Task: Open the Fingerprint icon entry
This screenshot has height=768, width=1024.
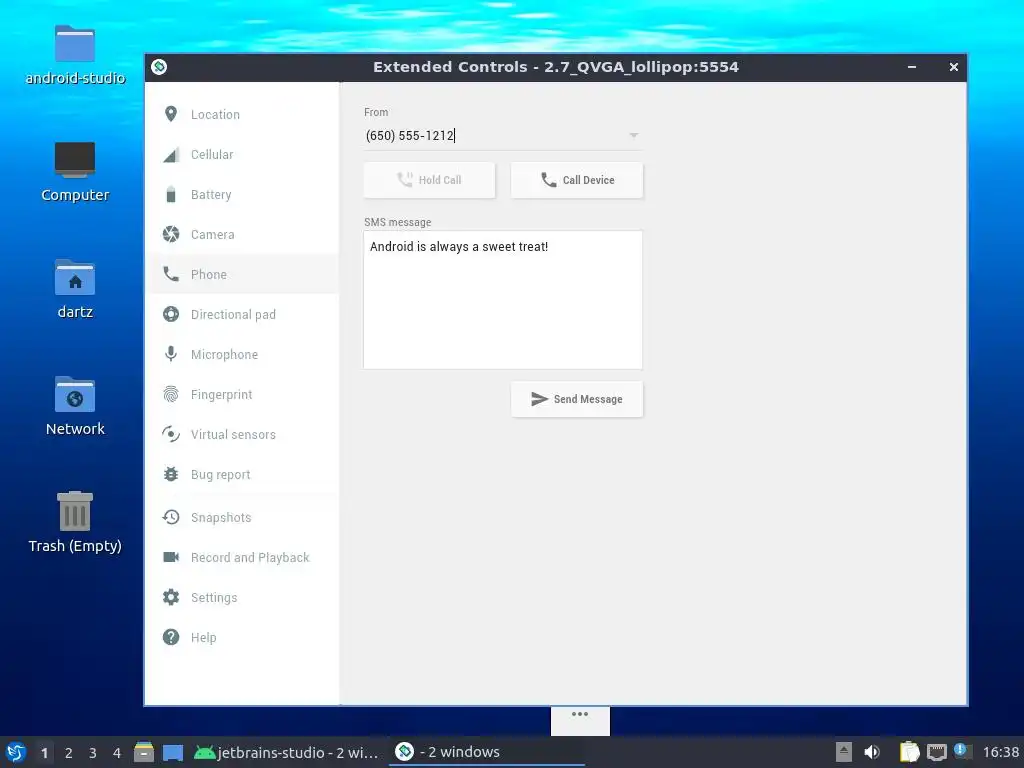Action: tap(170, 394)
